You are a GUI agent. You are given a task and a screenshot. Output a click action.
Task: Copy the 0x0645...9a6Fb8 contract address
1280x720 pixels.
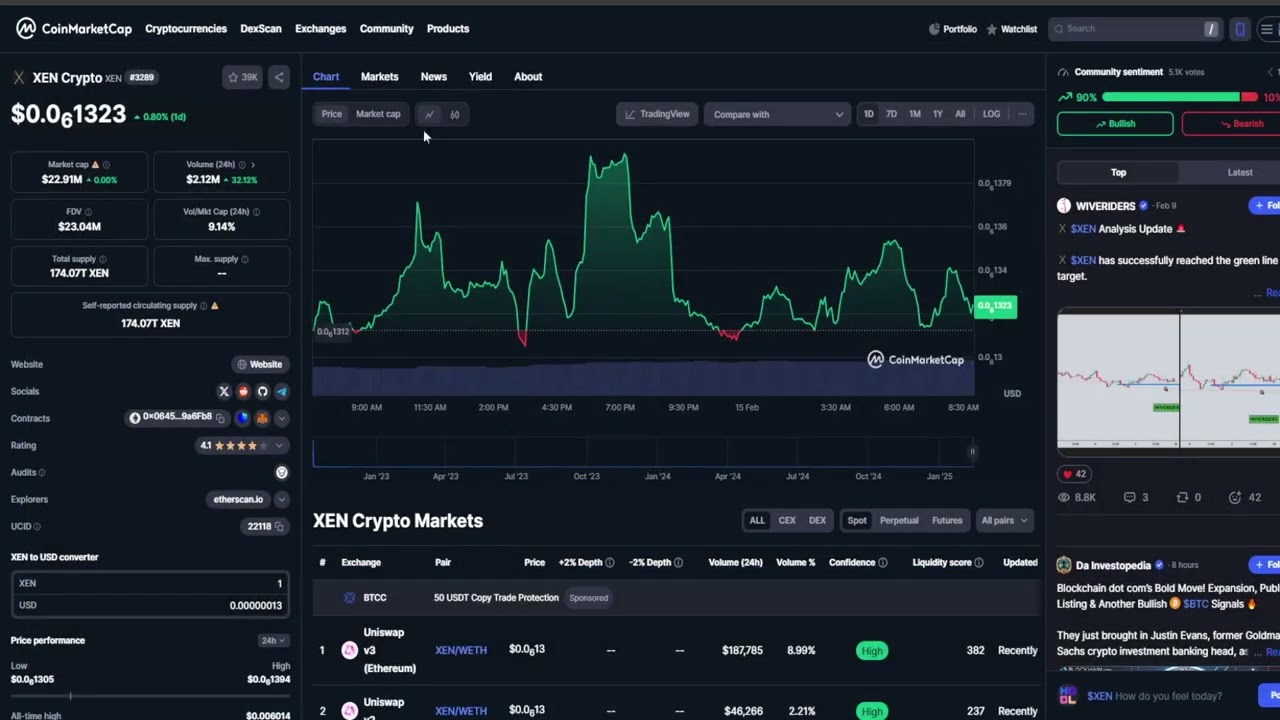(221, 418)
